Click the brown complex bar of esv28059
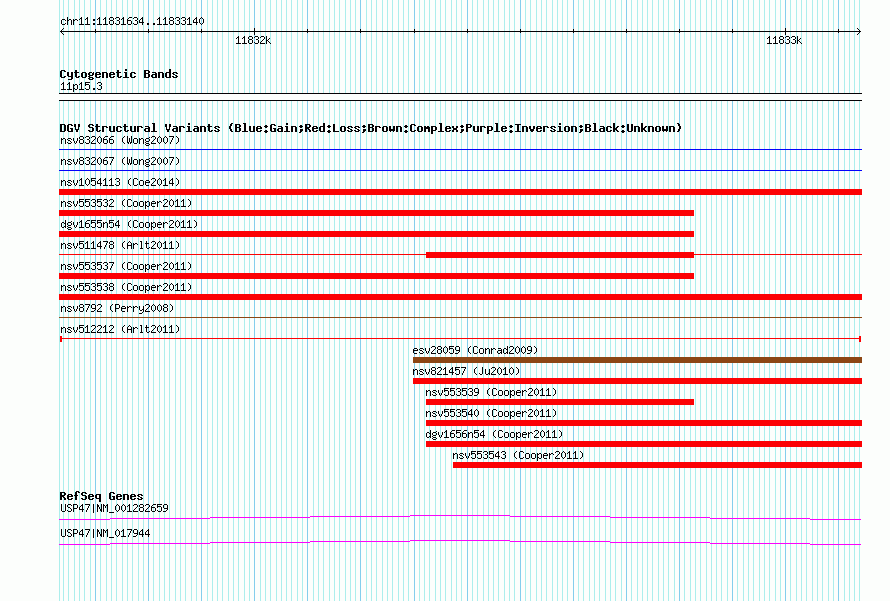The image size is (890, 601). click(x=637, y=360)
